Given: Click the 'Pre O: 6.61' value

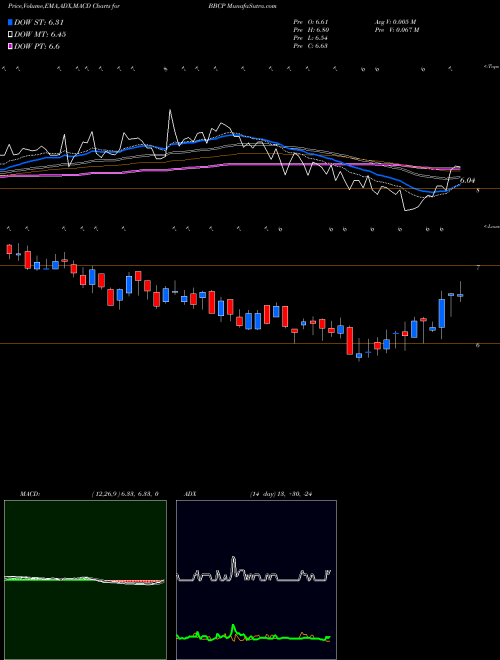Looking at the screenshot, I should pos(311,22).
